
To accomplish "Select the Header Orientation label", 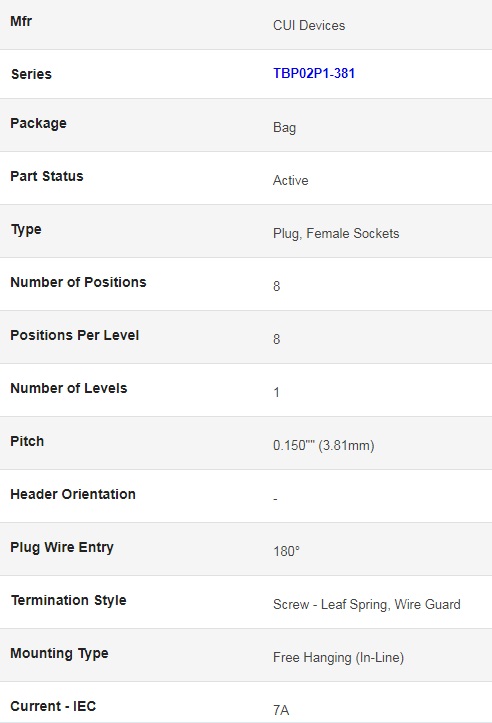I will point(73,494).
